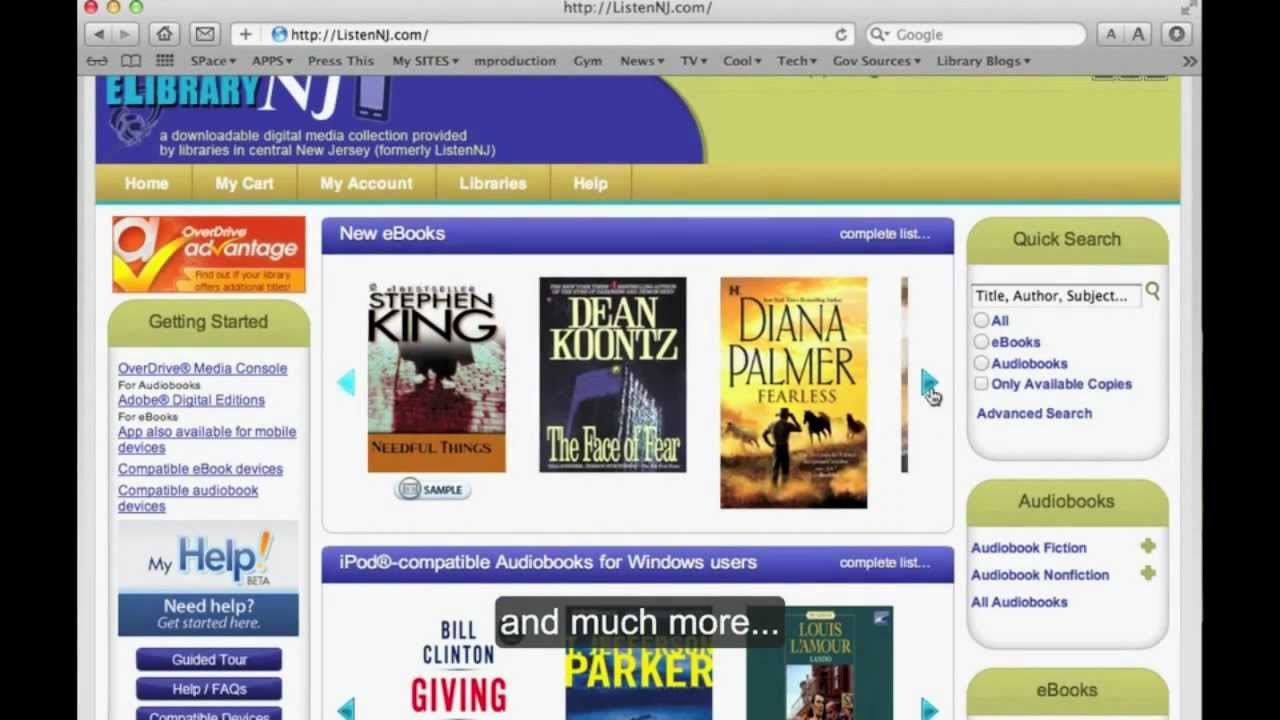1280x720 pixels.
Task: Open Dean Koontz Face of Fear cover
Action: point(613,375)
